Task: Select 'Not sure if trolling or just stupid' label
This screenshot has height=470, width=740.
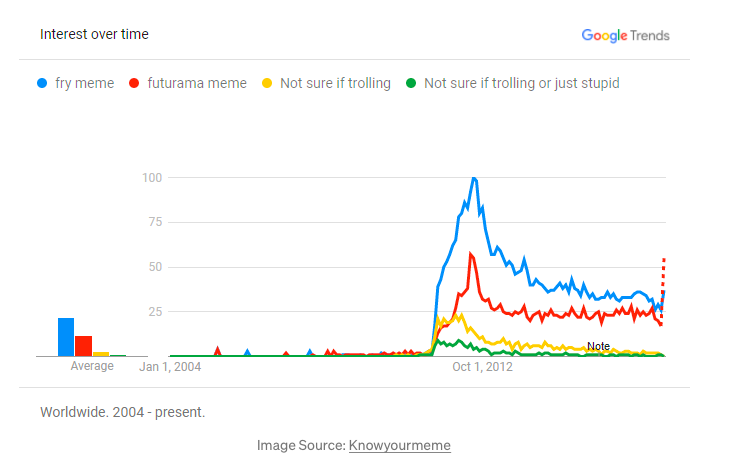Action: [x=521, y=83]
